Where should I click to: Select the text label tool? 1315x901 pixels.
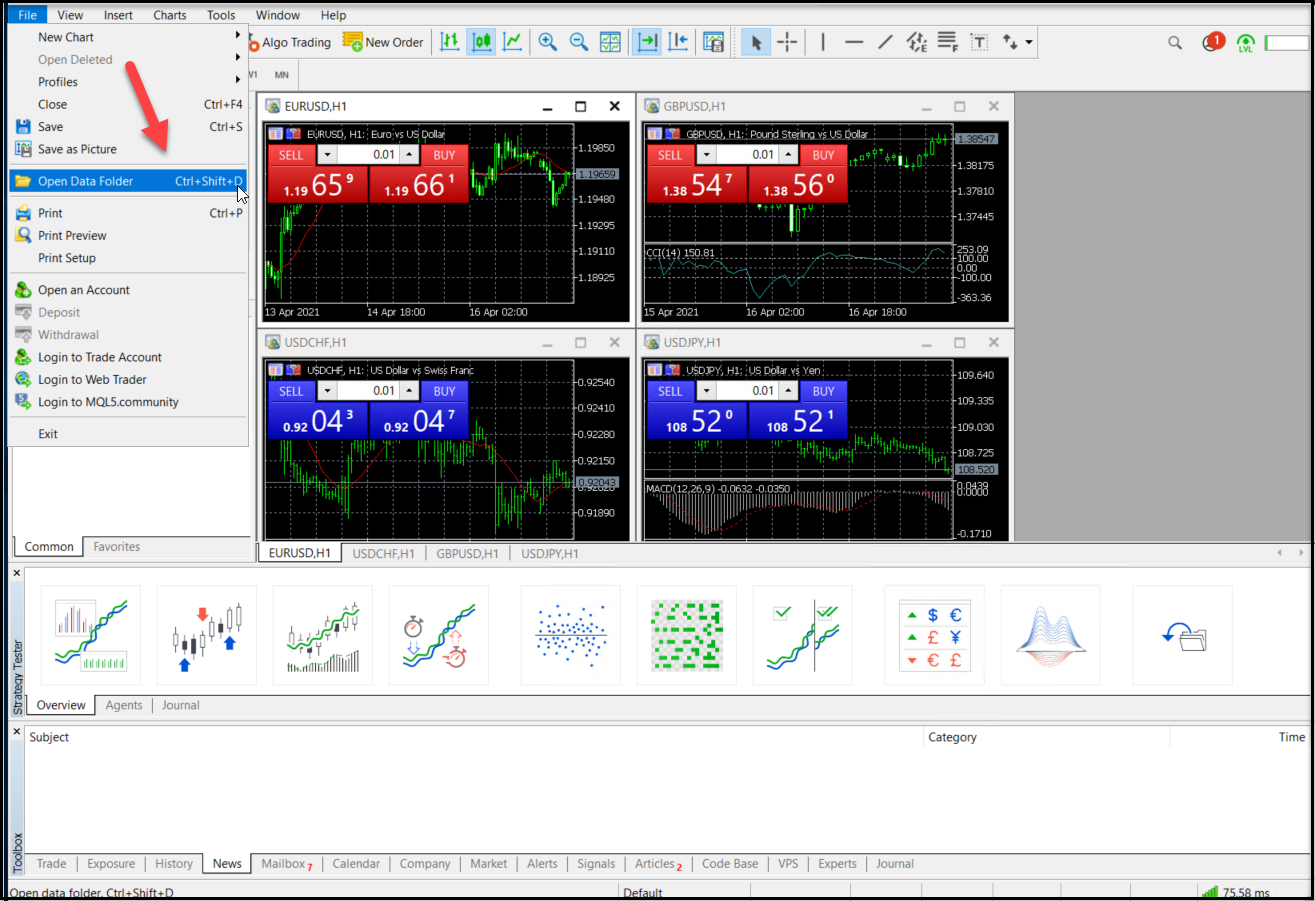(x=979, y=42)
